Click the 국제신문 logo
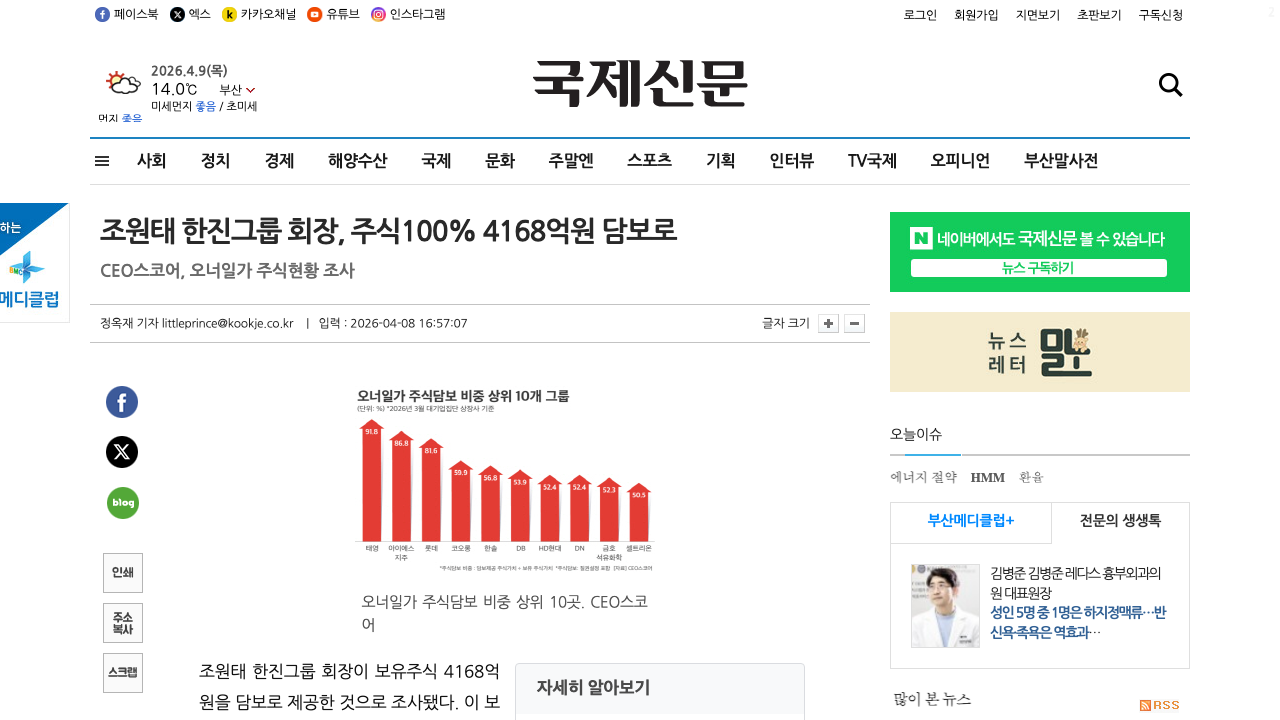This screenshot has width=1280, height=720. pyautogui.click(x=640, y=84)
